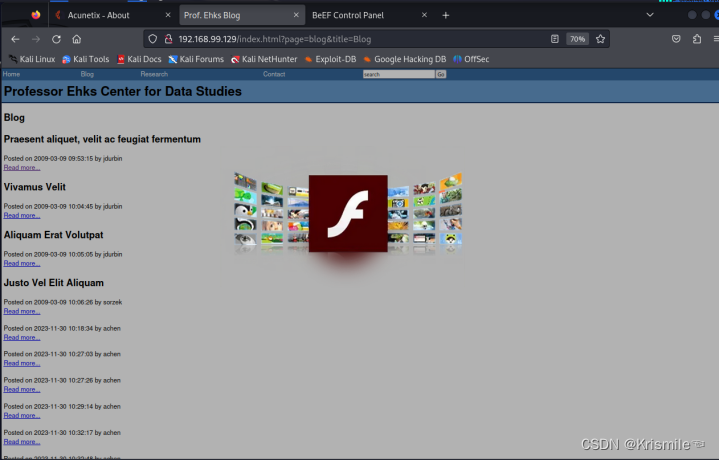Close the Prof. Ehks Blog tab
Image resolution: width=720 pixels, height=460 pixels.
[x=296, y=15]
